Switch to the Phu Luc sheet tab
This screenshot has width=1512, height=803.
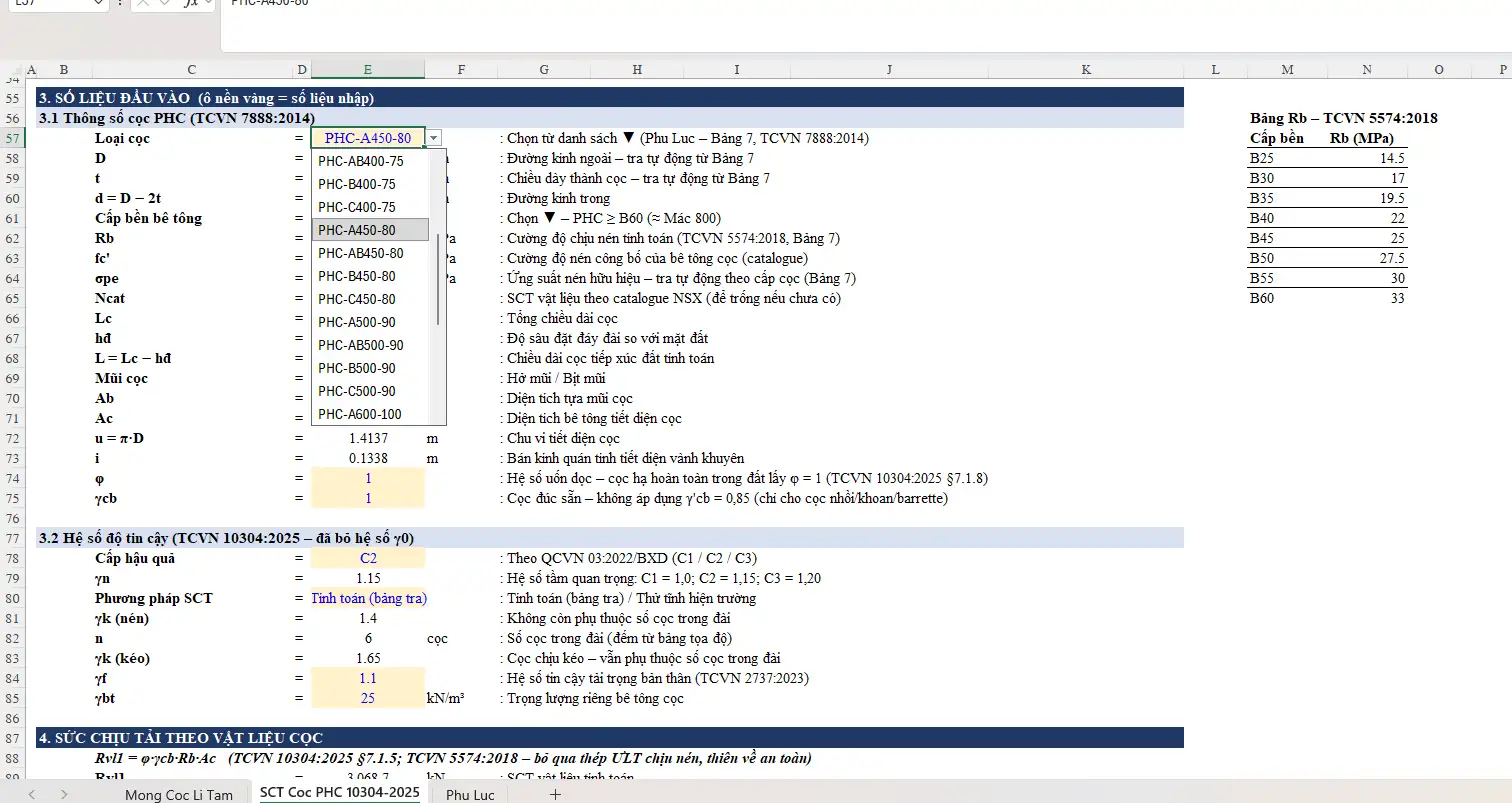coord(470,795)
